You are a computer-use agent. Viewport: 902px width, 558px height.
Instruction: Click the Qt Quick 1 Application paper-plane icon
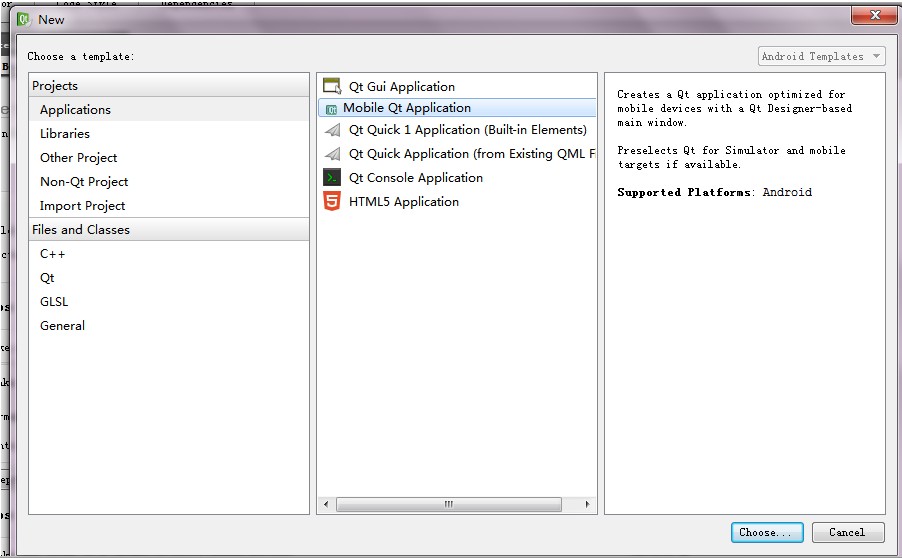point(332,130)
